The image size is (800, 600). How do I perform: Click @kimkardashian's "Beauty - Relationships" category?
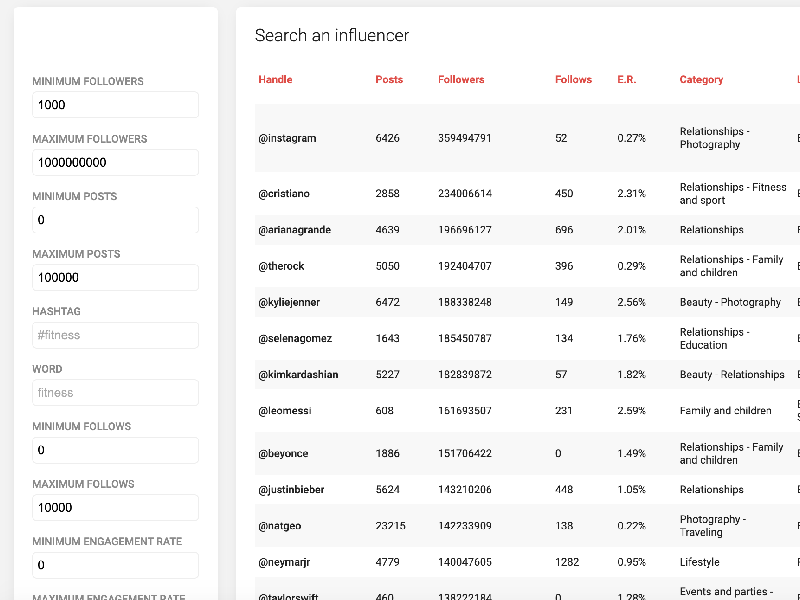[732, 375]
